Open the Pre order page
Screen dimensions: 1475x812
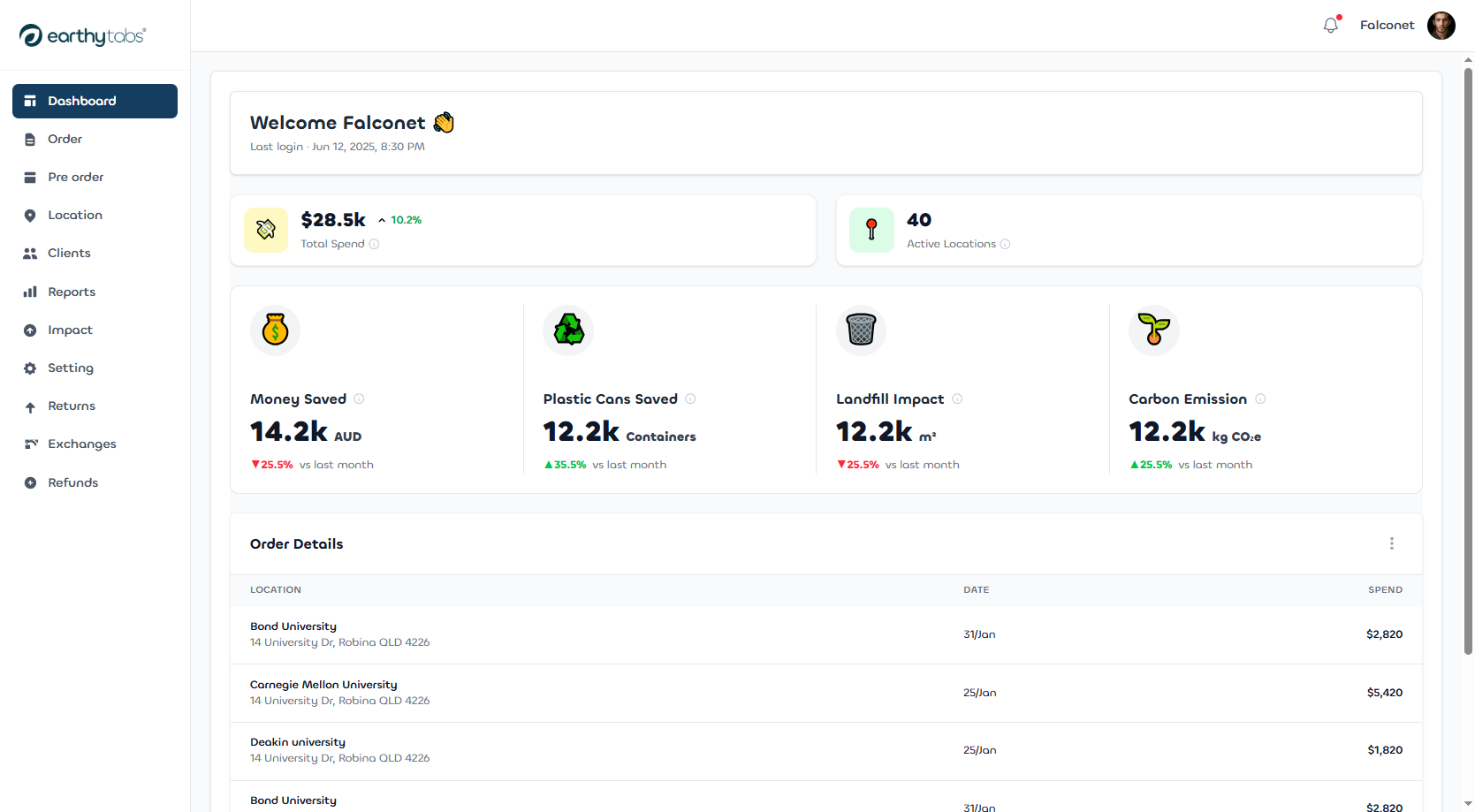[73, 177]
